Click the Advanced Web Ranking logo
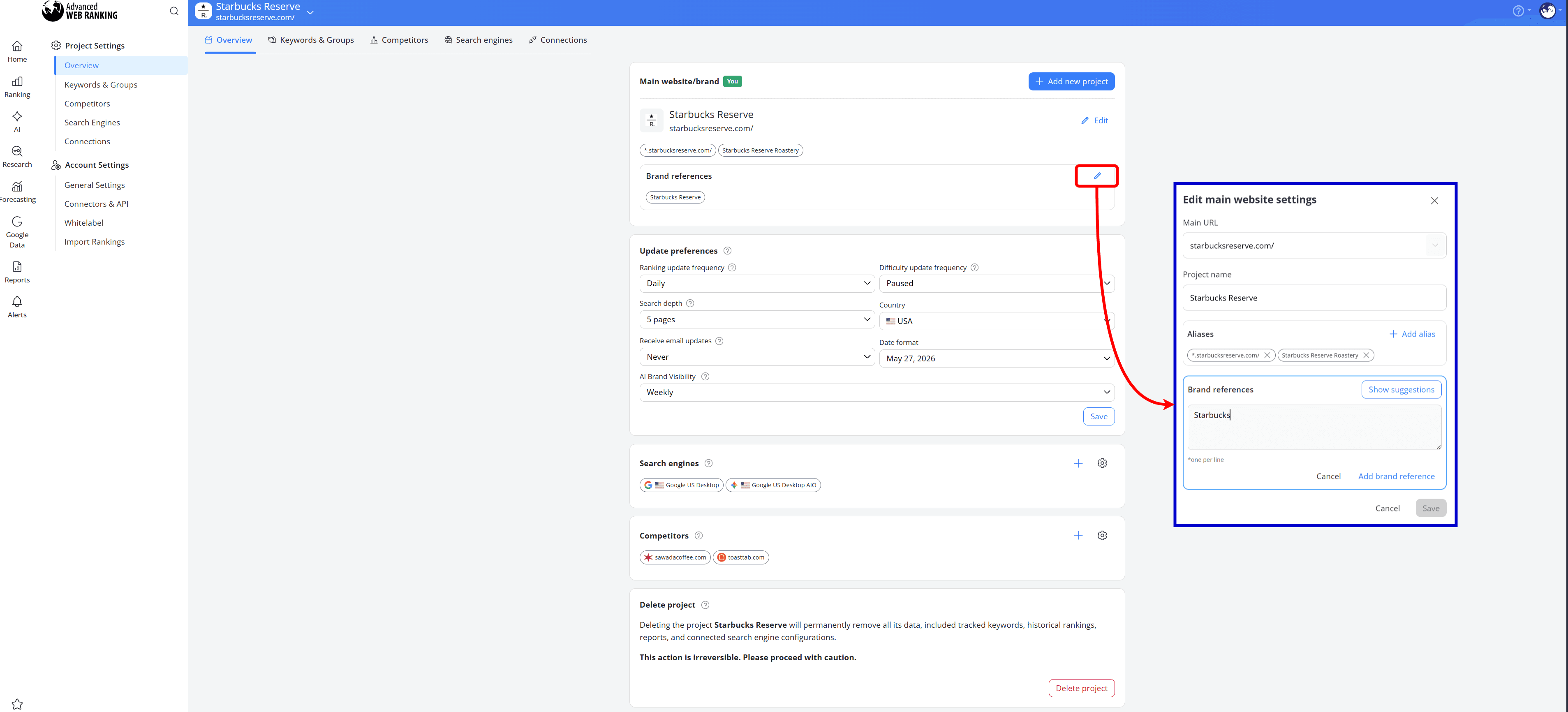The height and width of the screenshot is (712, 1568). click(80, 11)
